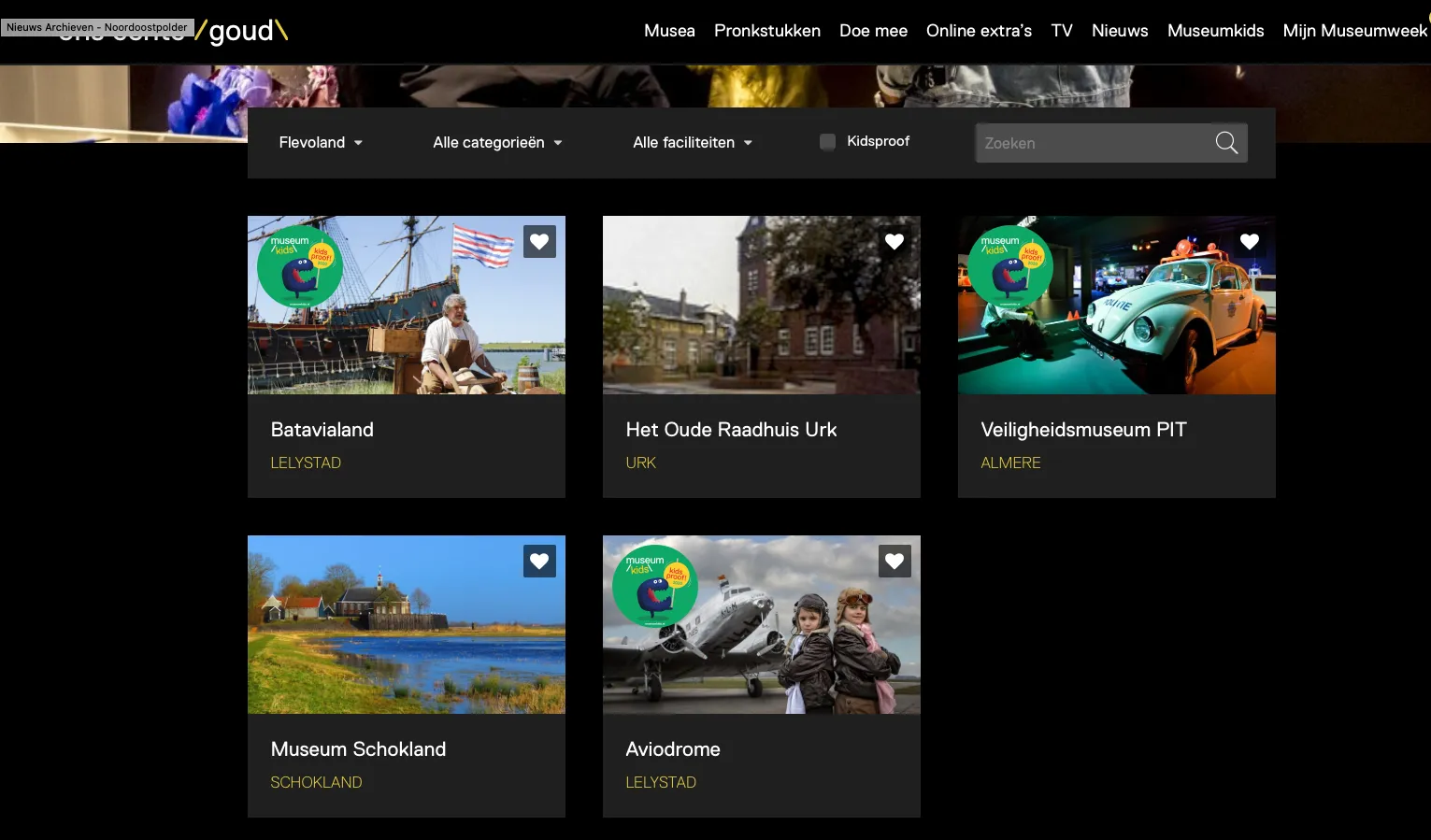Open the Flevoland province dropdown

(321, 143)
